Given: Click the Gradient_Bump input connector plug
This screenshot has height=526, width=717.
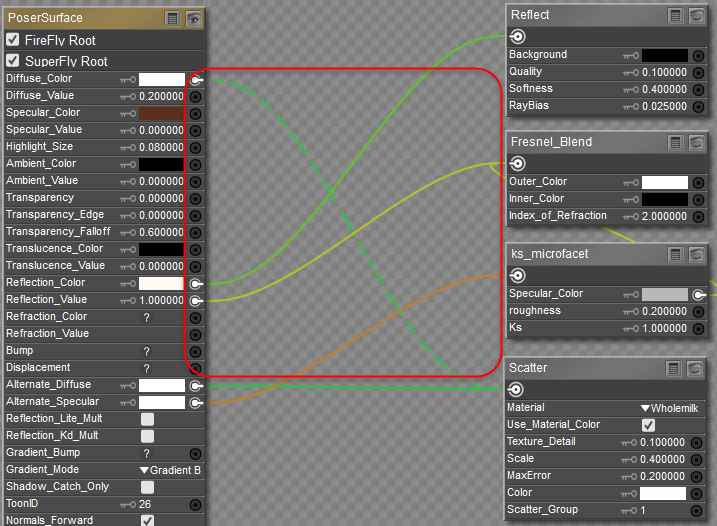Looking at the screenshot, I should click(x=195, y=453).
